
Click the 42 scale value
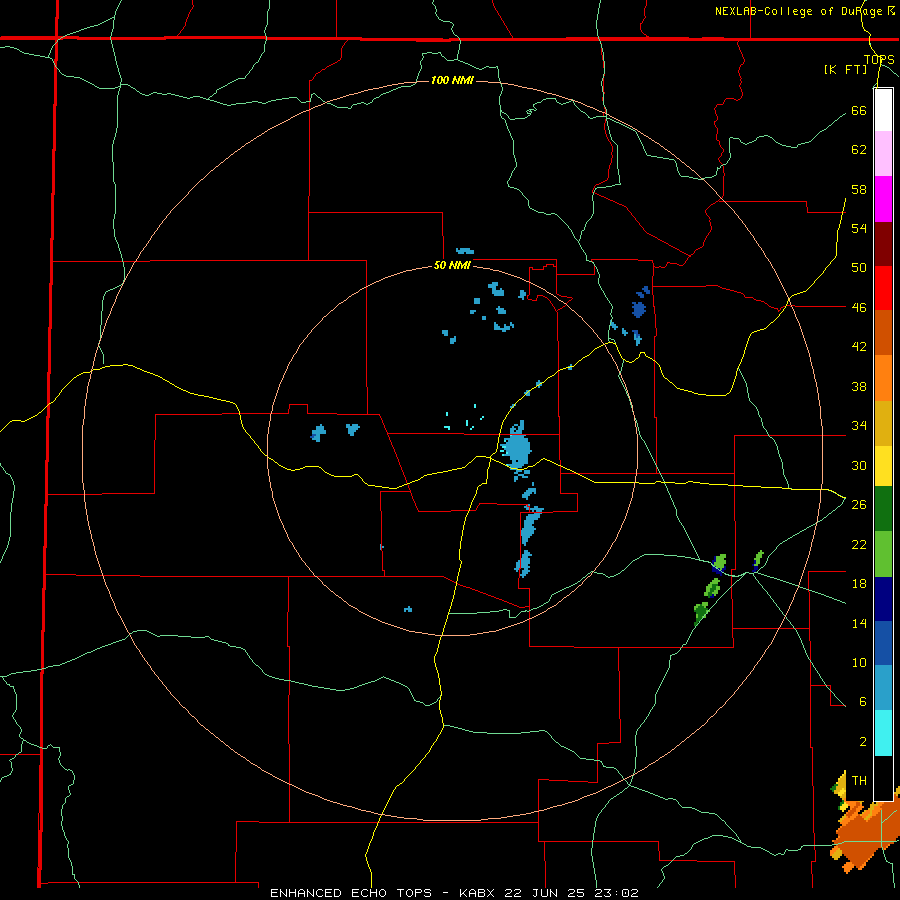coord(859,347)
